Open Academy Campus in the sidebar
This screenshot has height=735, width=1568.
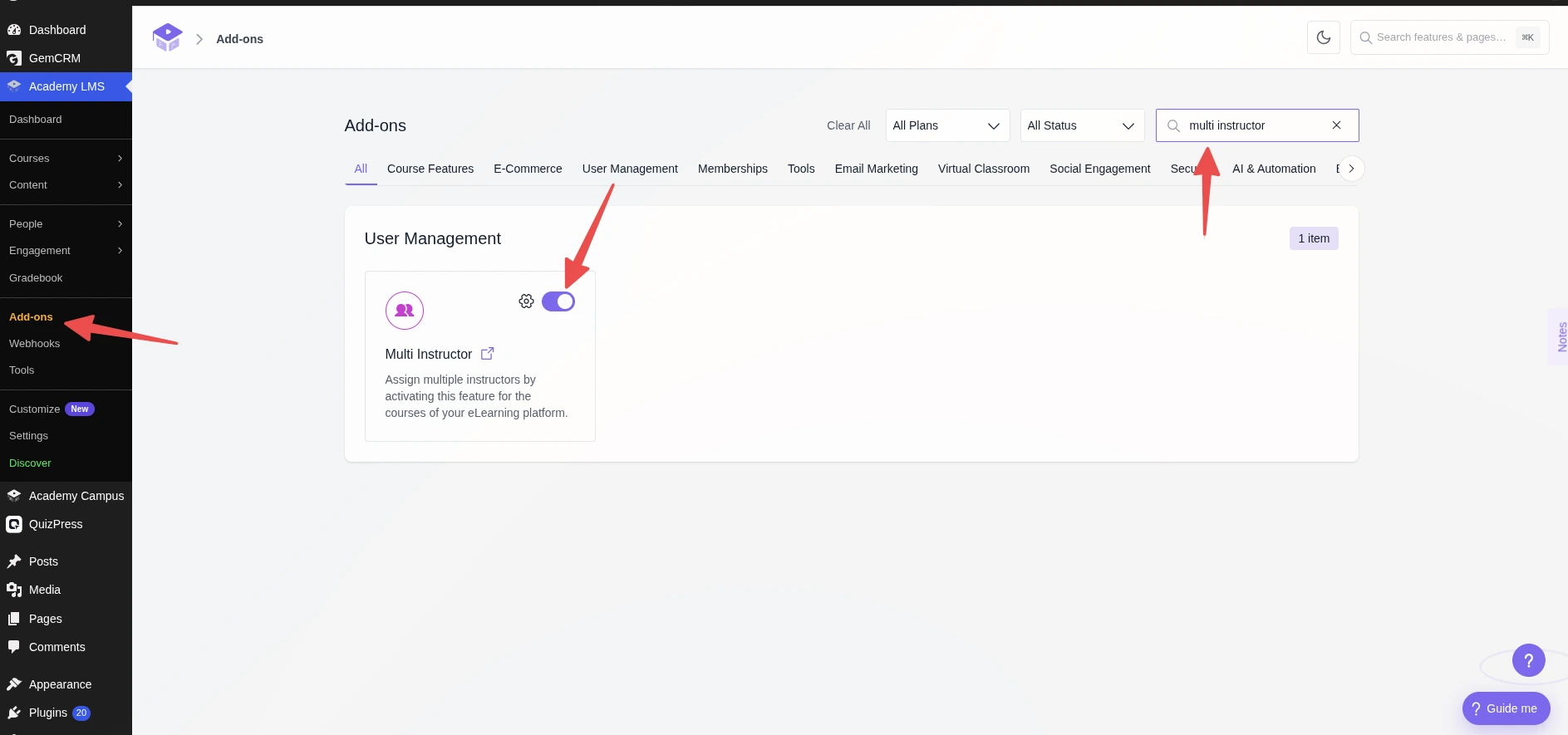click(x=66, y=496)
